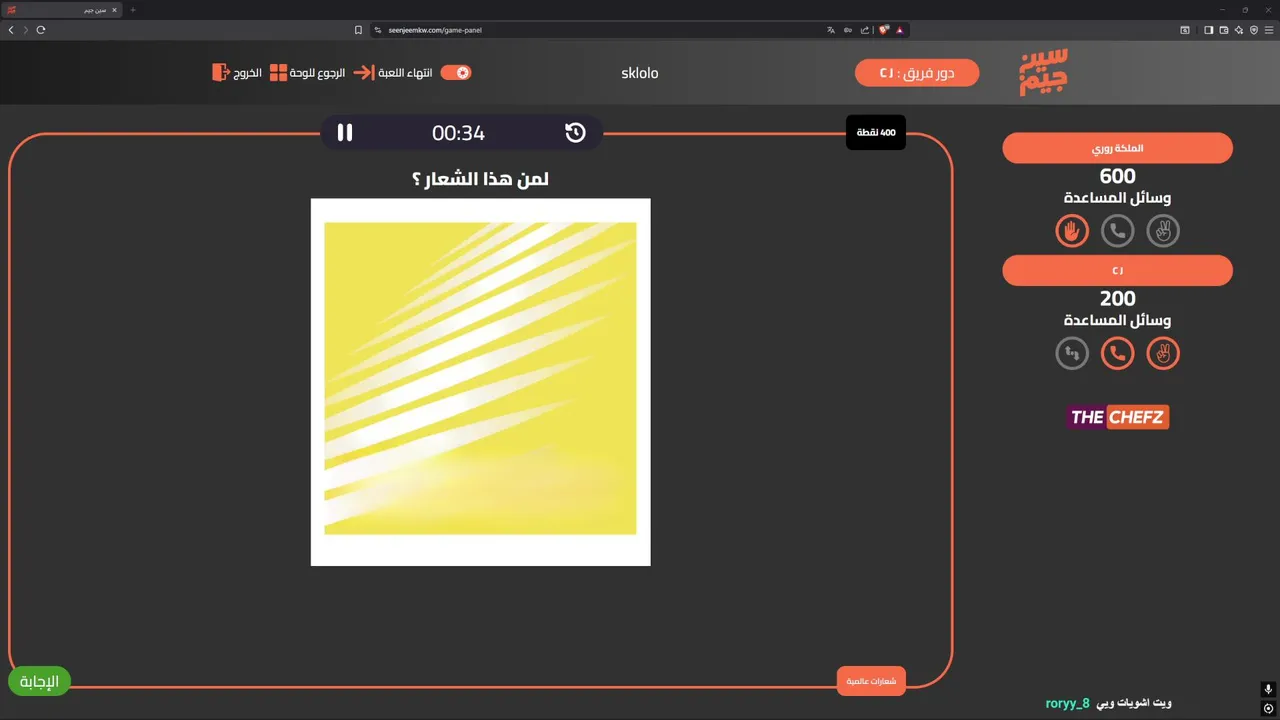Screen dimensions: 1280x720
Task: Click the لمن هذا الشعار question text
Action: click(x=480, y=179)
